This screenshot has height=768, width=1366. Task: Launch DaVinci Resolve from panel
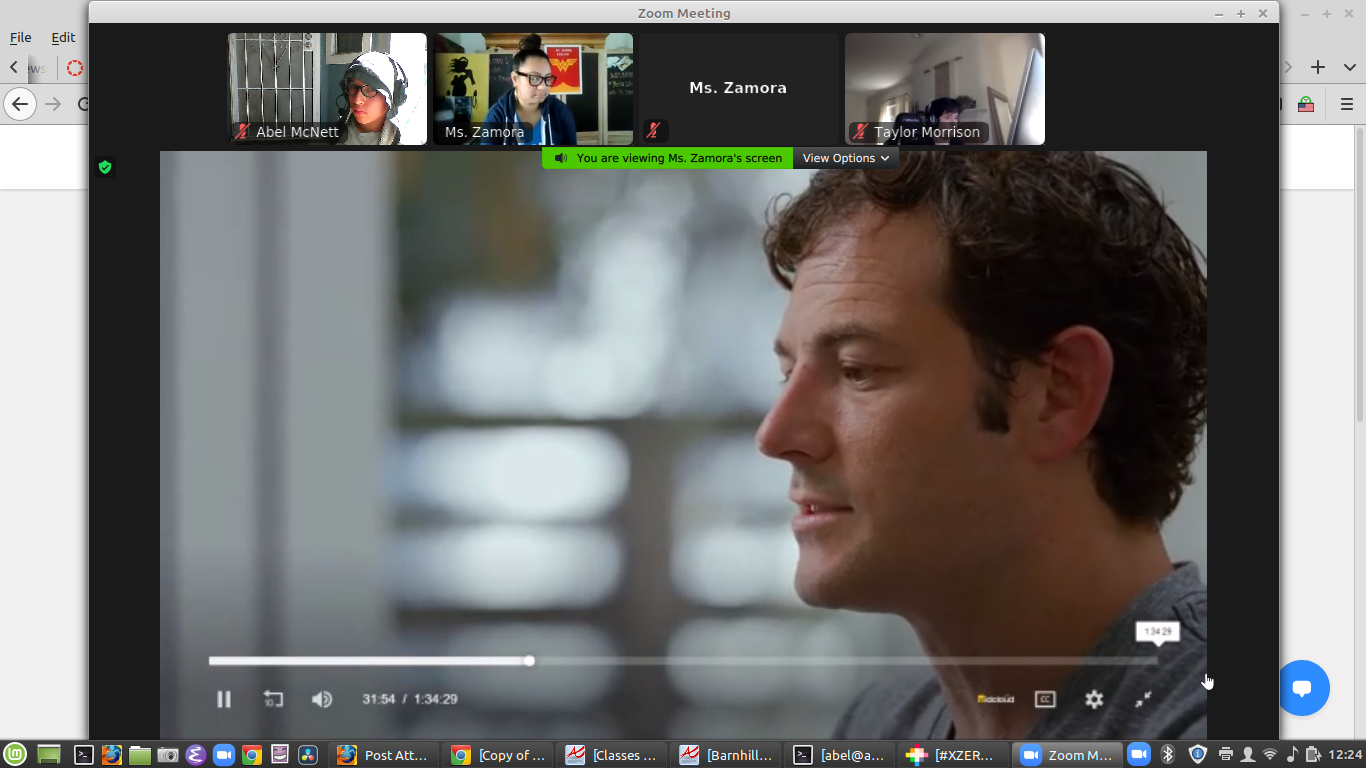[x=308, y=755]
